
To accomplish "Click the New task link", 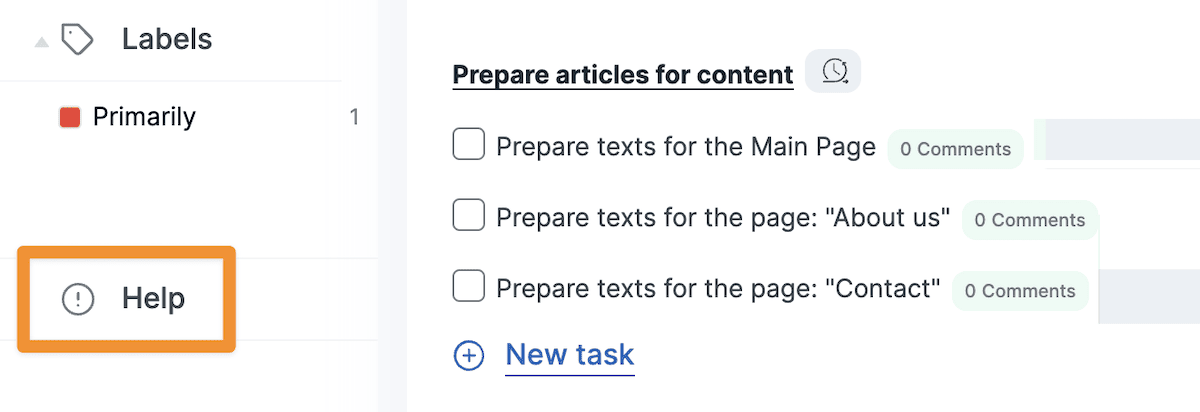I will point(570,354).
